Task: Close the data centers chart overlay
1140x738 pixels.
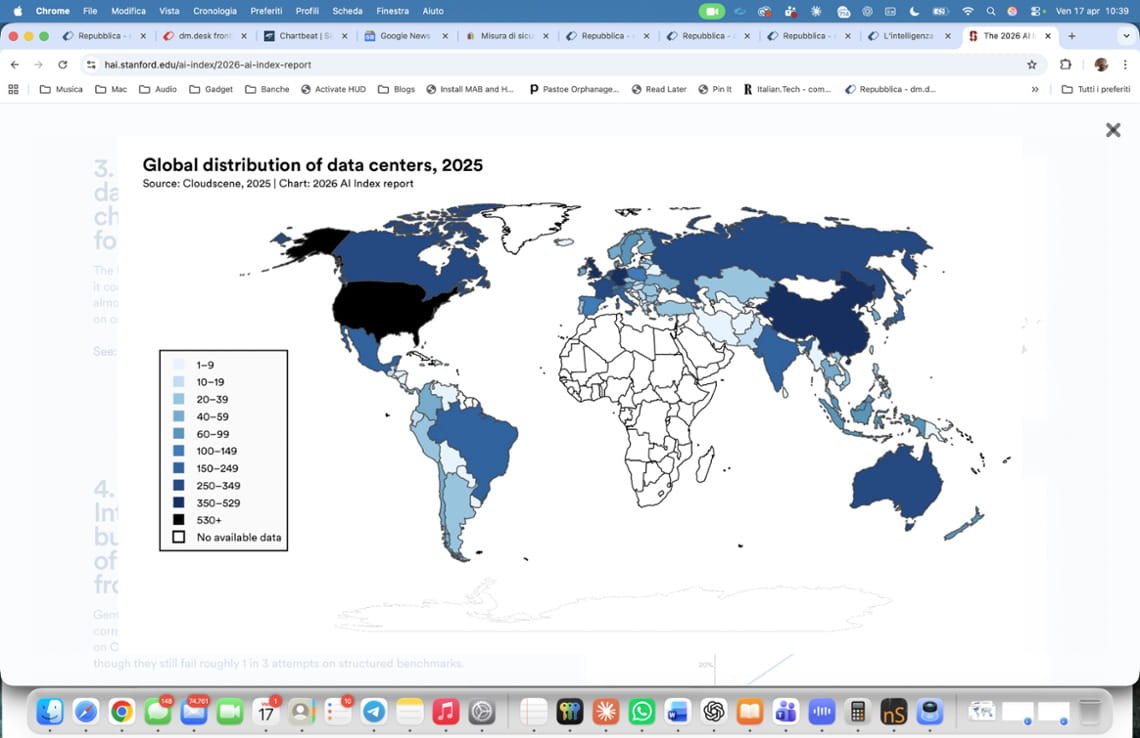Action: tap(1112, 130)
